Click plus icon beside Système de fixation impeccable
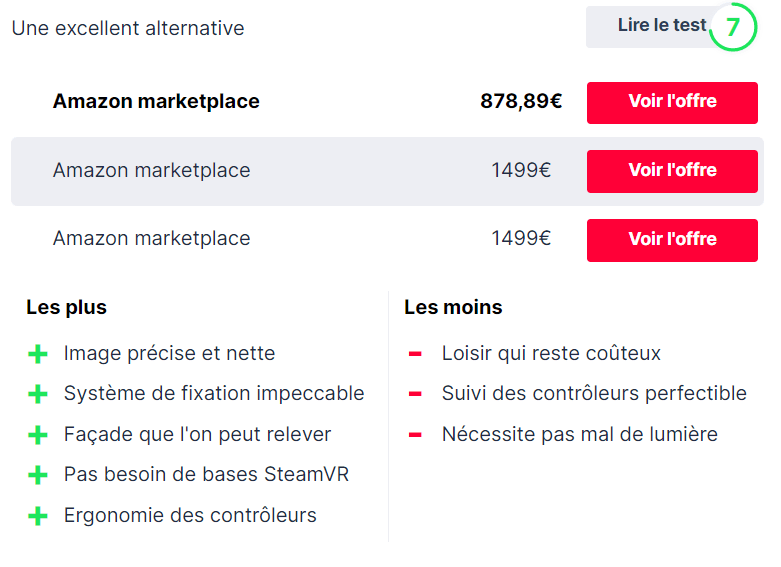The height and width of the screenshot is (567, 781). [x=38, y=394]
